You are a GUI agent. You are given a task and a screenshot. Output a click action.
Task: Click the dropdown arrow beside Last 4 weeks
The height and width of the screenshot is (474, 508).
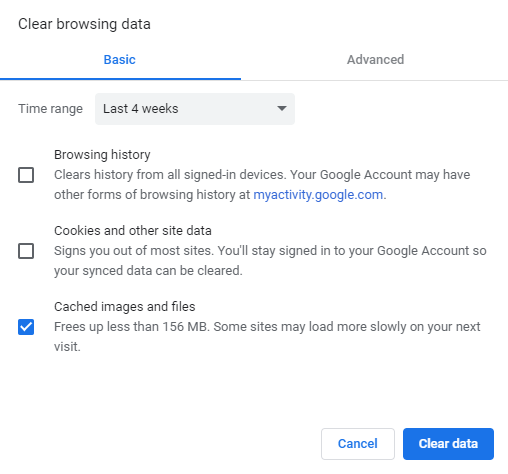282,108
